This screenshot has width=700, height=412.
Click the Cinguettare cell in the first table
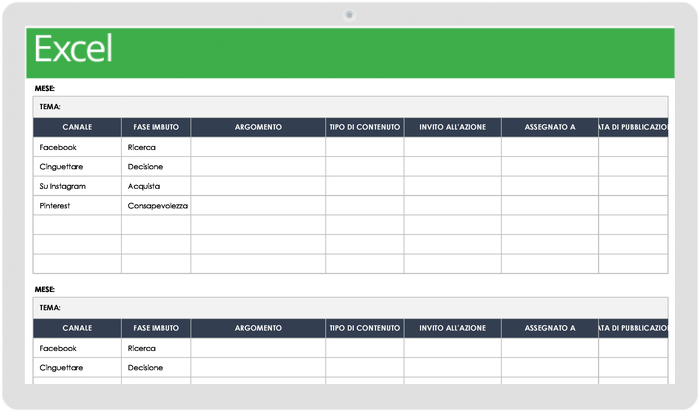pos(77,166)
